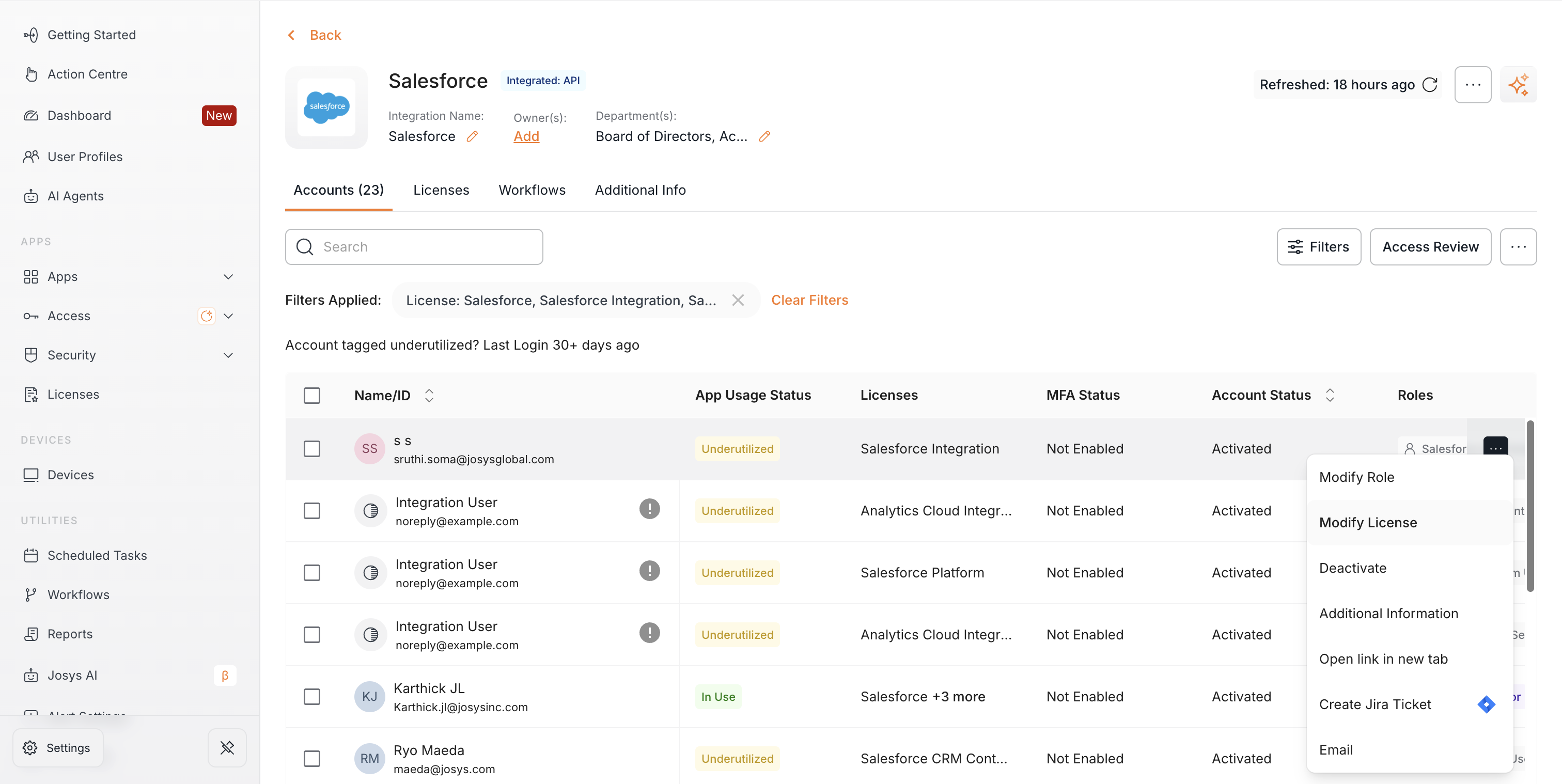Click the warning icon beside Salesforce Platform user
Screen dimensions: 1562x784
tap(649, 571)
